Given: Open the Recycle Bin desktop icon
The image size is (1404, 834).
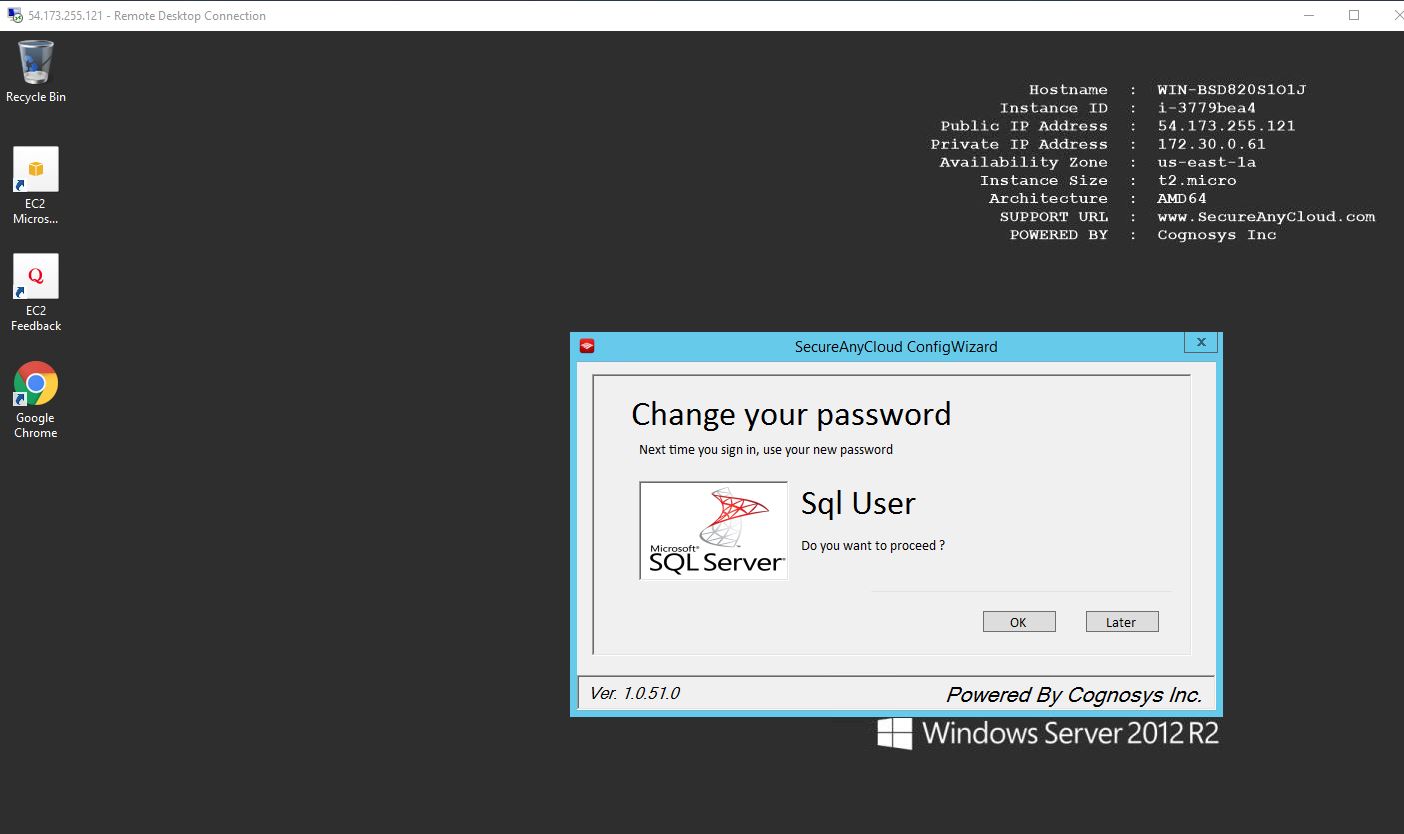Looking at the screenshot, I should 36,65.
